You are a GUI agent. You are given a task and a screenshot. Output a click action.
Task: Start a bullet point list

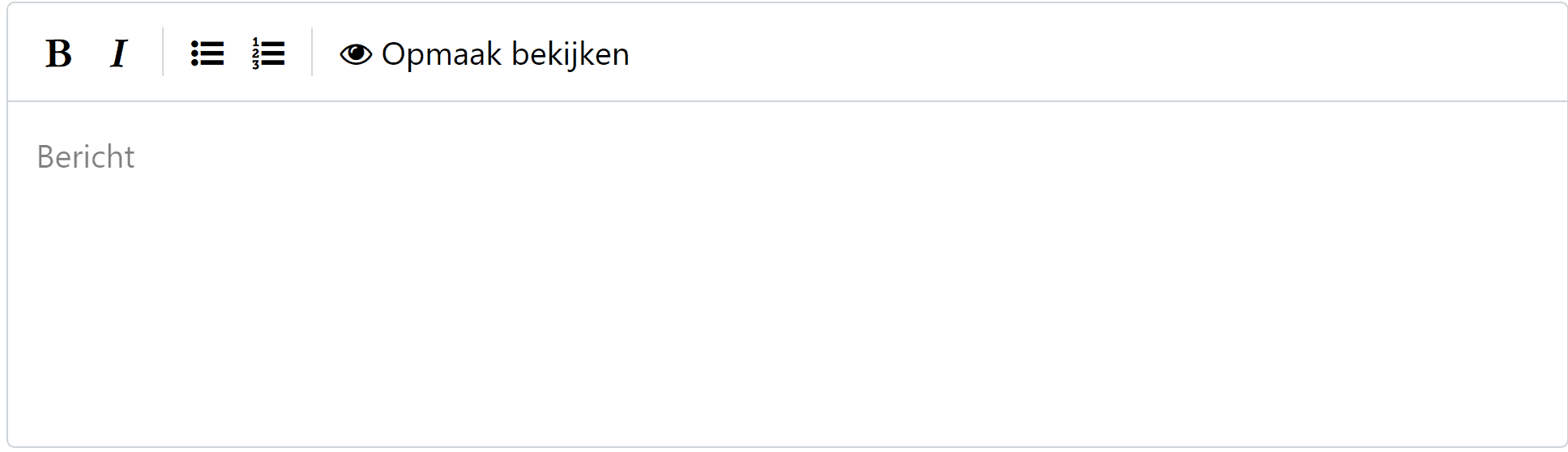point(207,54)
